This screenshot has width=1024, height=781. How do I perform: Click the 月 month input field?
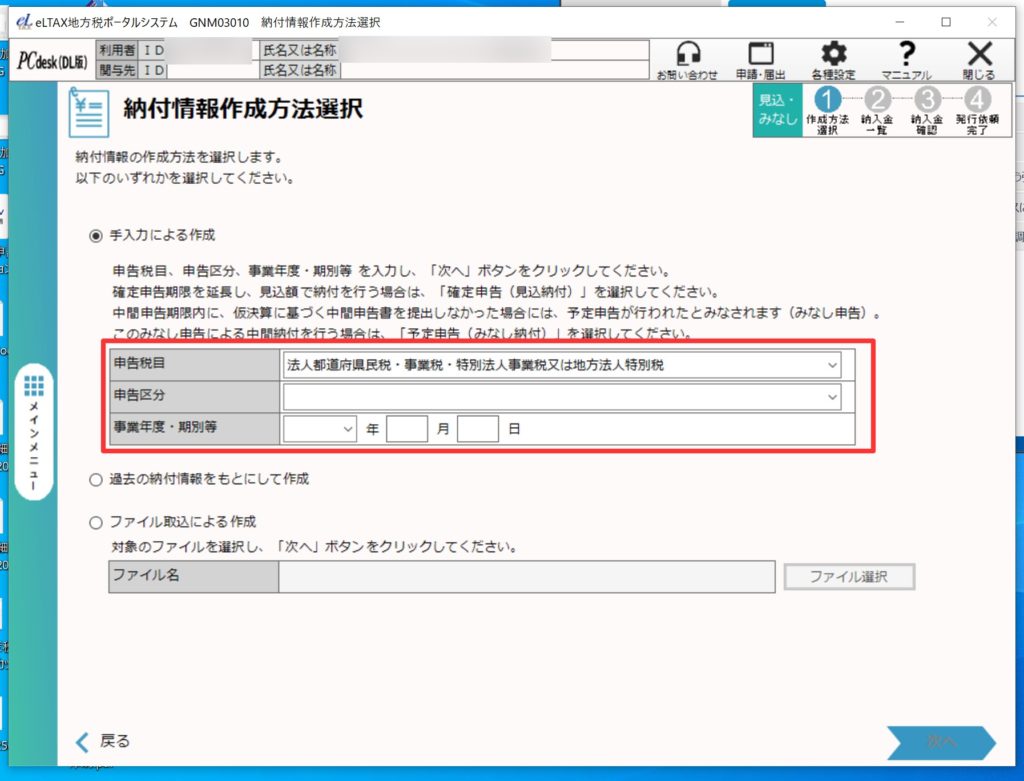(406, 429)
